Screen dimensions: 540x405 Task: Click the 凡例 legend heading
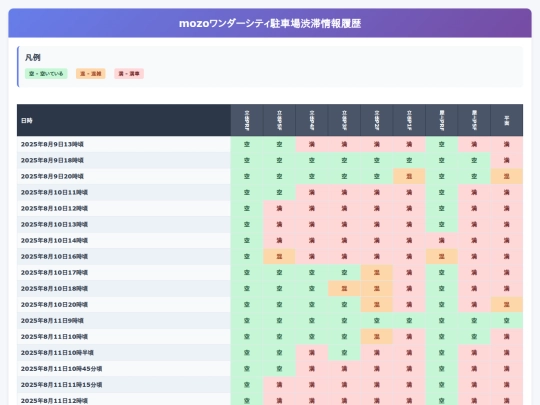33,57
